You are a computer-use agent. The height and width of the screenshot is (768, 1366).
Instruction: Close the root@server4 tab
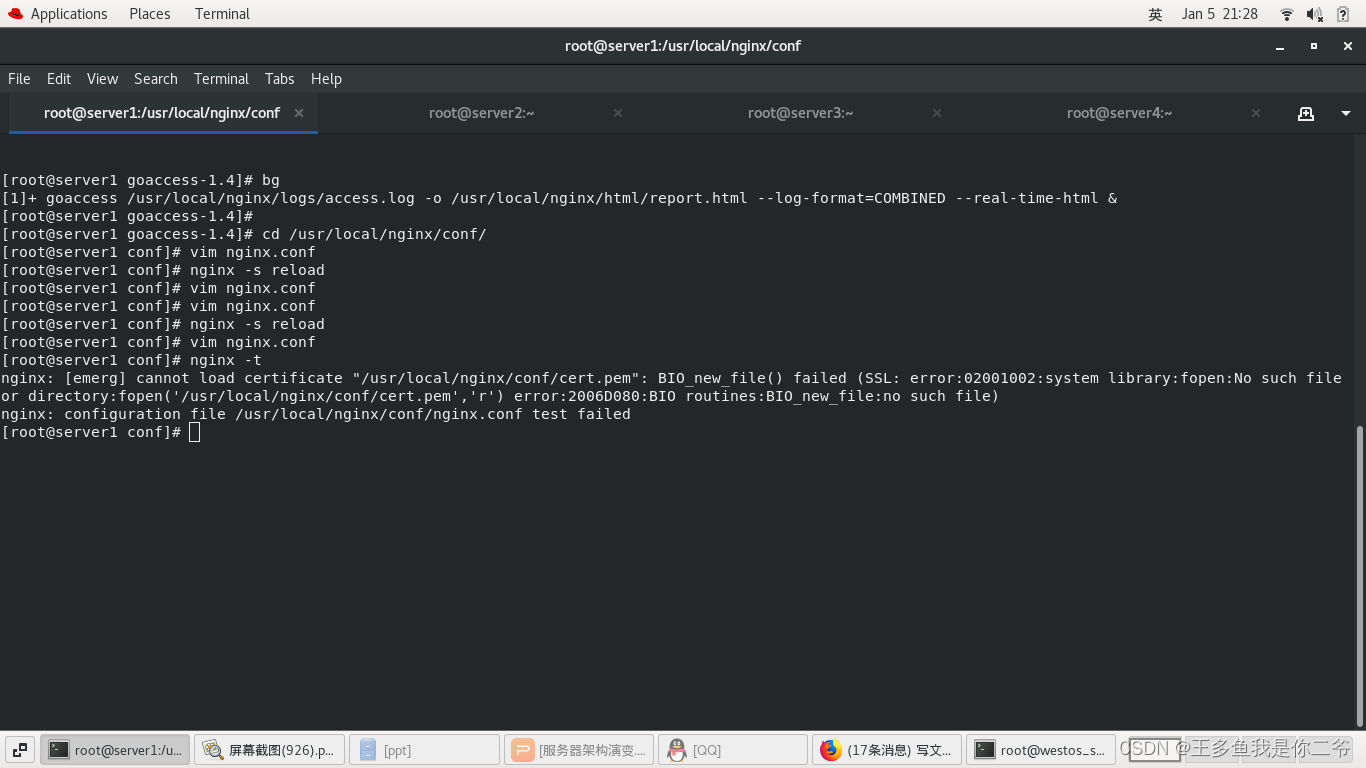(x=1256, y=113)
